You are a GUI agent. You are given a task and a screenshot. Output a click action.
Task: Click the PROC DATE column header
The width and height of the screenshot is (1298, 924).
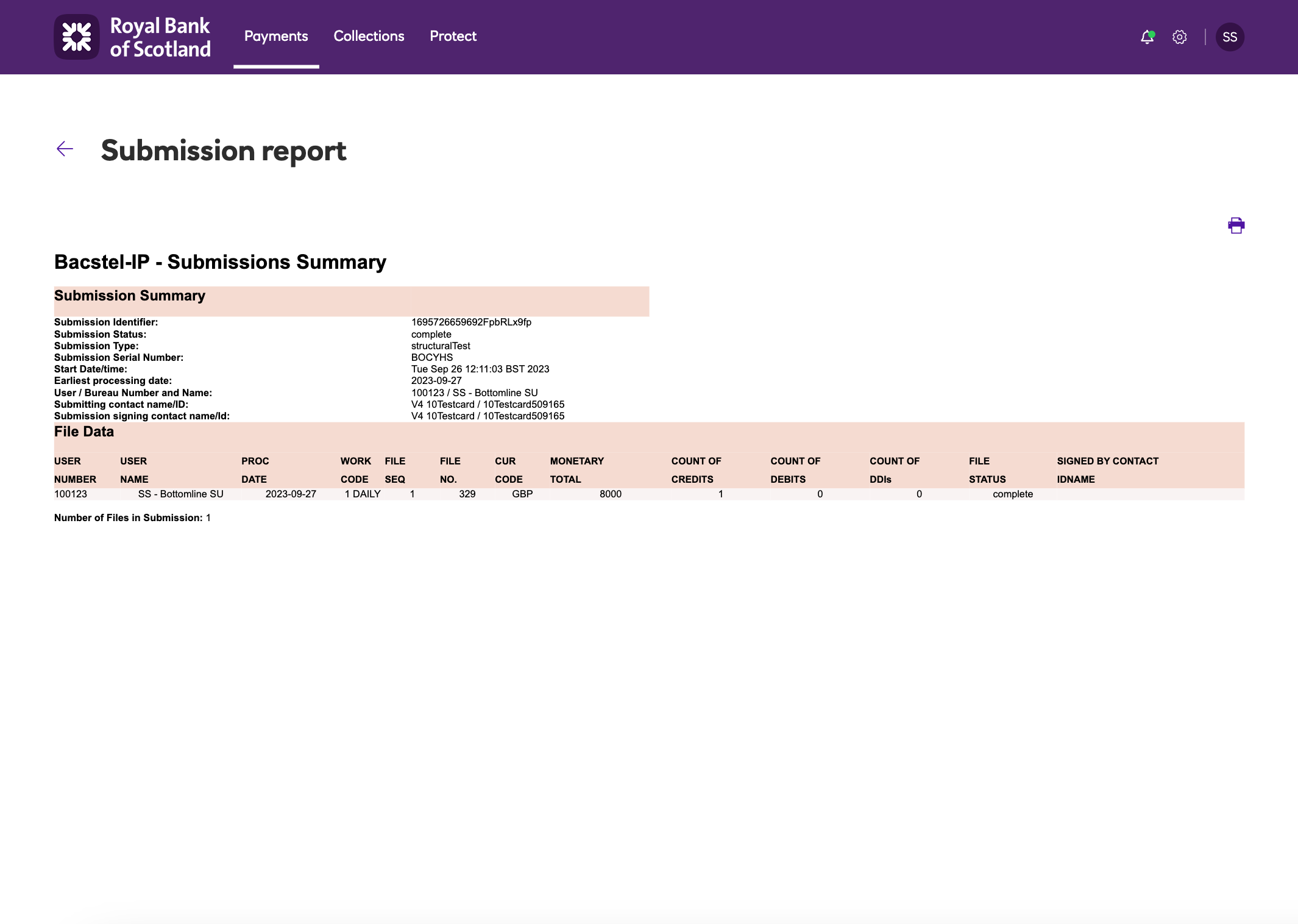255,470
